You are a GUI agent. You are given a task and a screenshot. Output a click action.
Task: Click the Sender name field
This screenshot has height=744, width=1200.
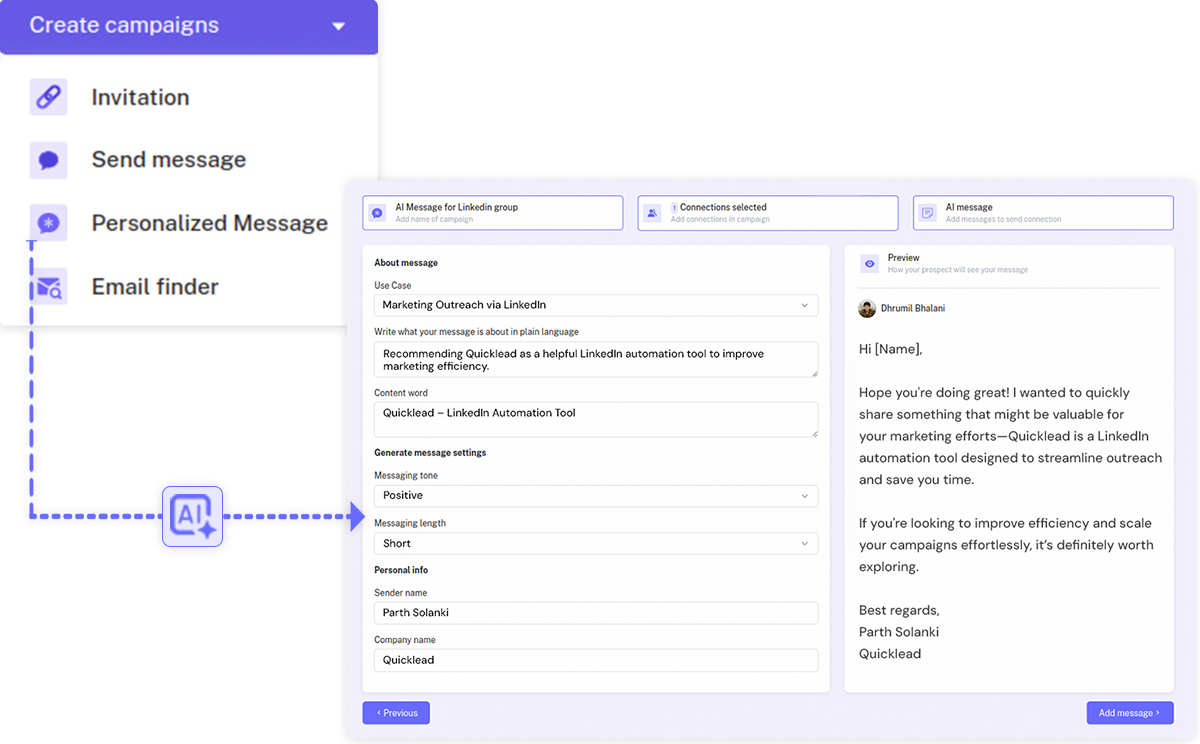[596, 613]
